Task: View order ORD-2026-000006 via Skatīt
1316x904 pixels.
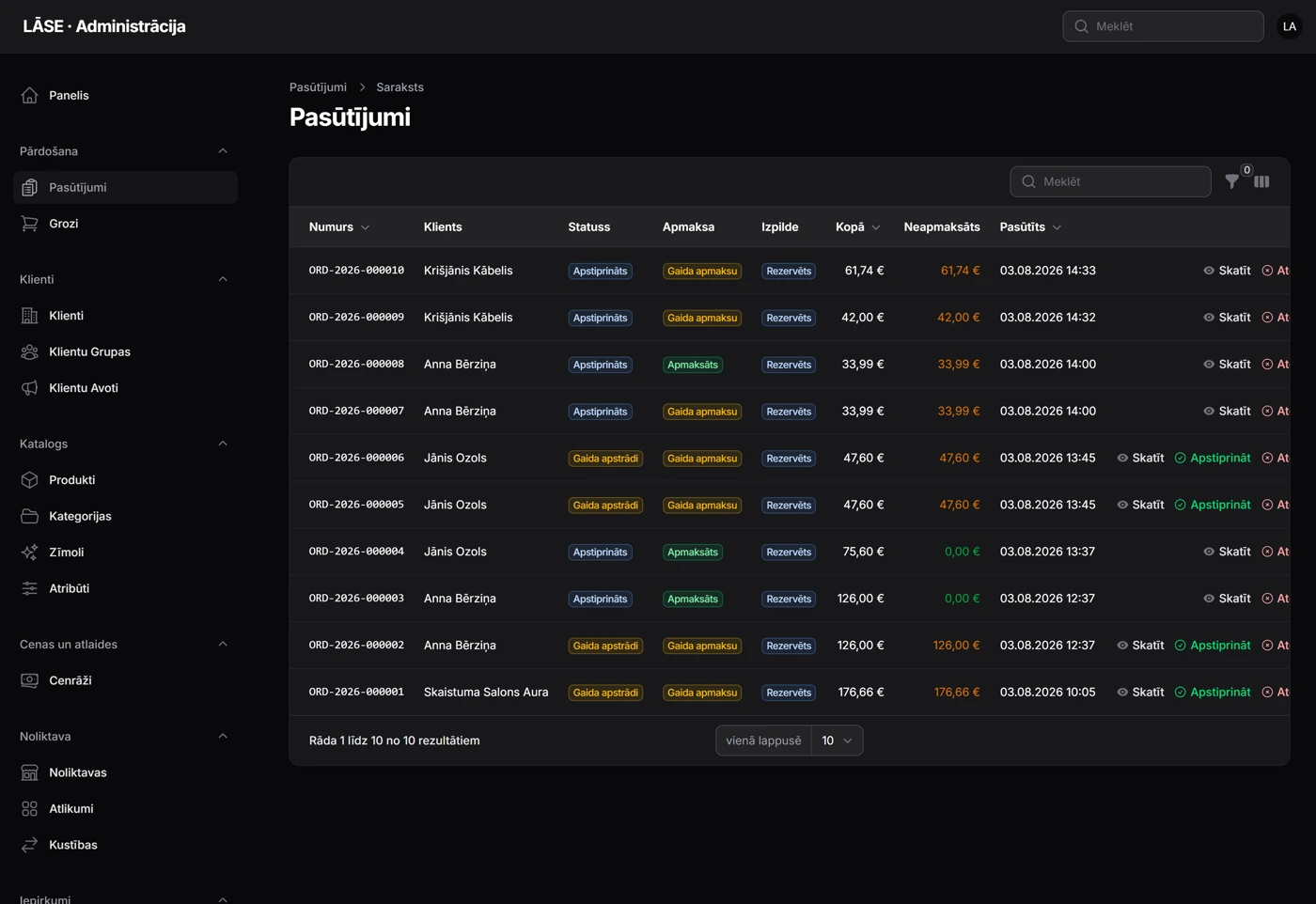Action: (1140, 459)
